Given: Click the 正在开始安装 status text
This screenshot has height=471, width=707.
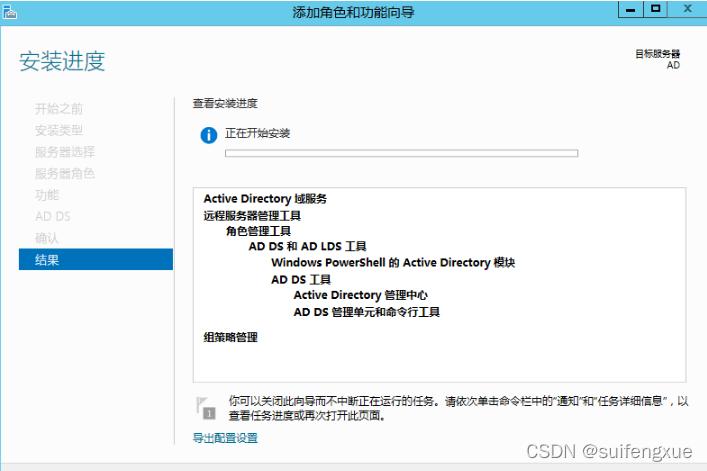Looking at the screenshot, I should pos(257,133).
